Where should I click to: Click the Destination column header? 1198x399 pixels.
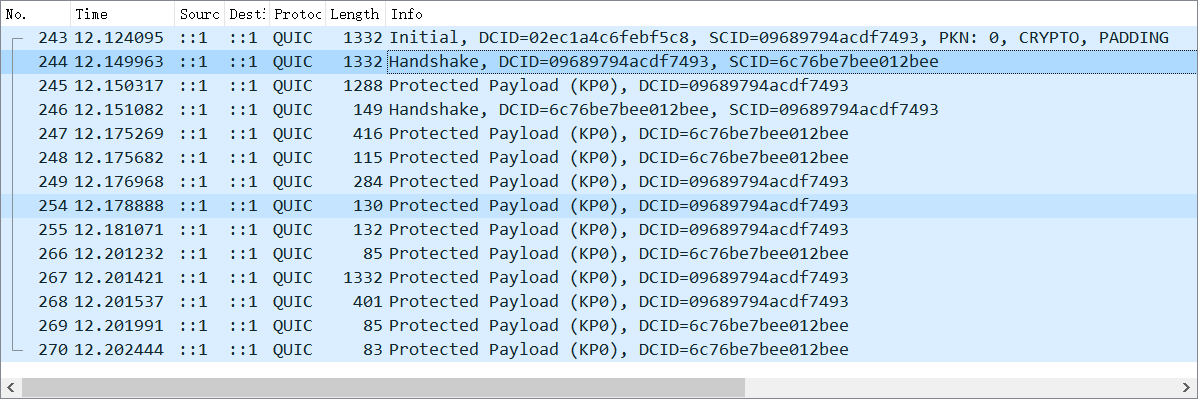247,14
